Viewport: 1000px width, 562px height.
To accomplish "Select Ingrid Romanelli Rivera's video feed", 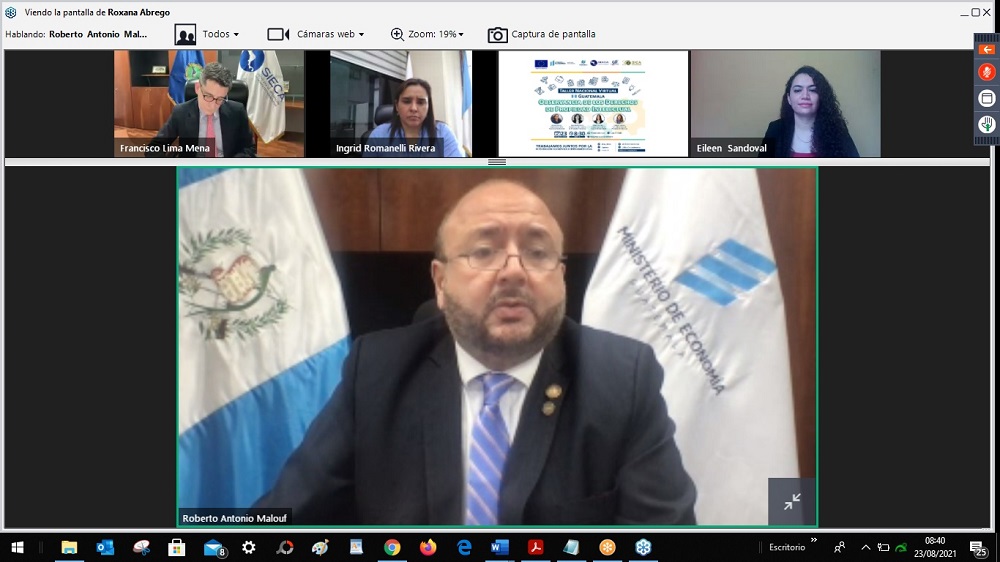I will [x=400, y=103].
